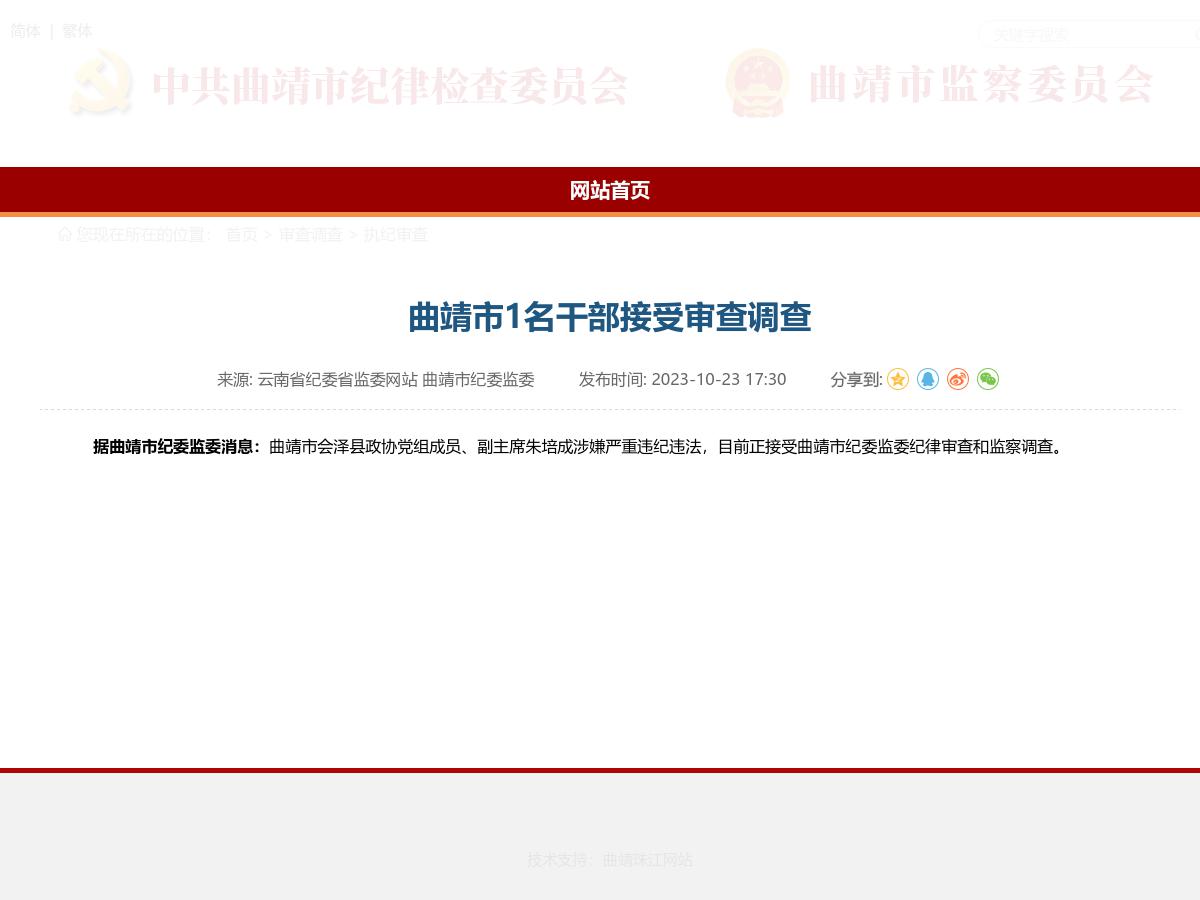Switch to 繁体 traditional Chinese
Viewport: 1200px width, 900px height.
point(77,31)
